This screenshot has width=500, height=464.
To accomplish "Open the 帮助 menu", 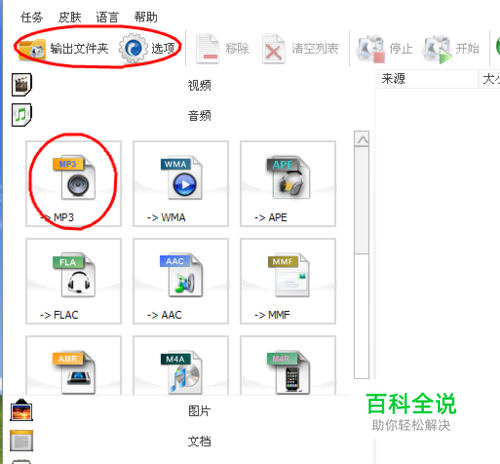I will point(146,17).
